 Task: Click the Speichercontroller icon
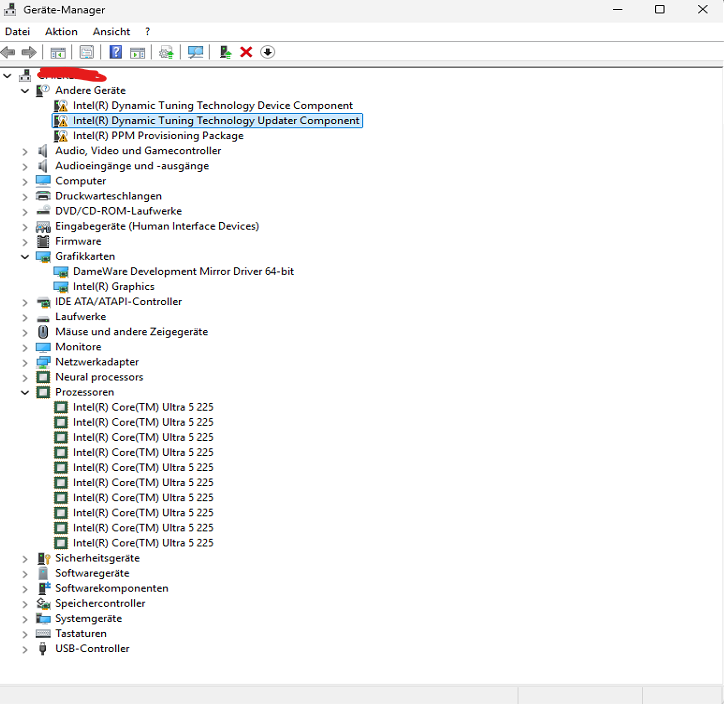43,603
